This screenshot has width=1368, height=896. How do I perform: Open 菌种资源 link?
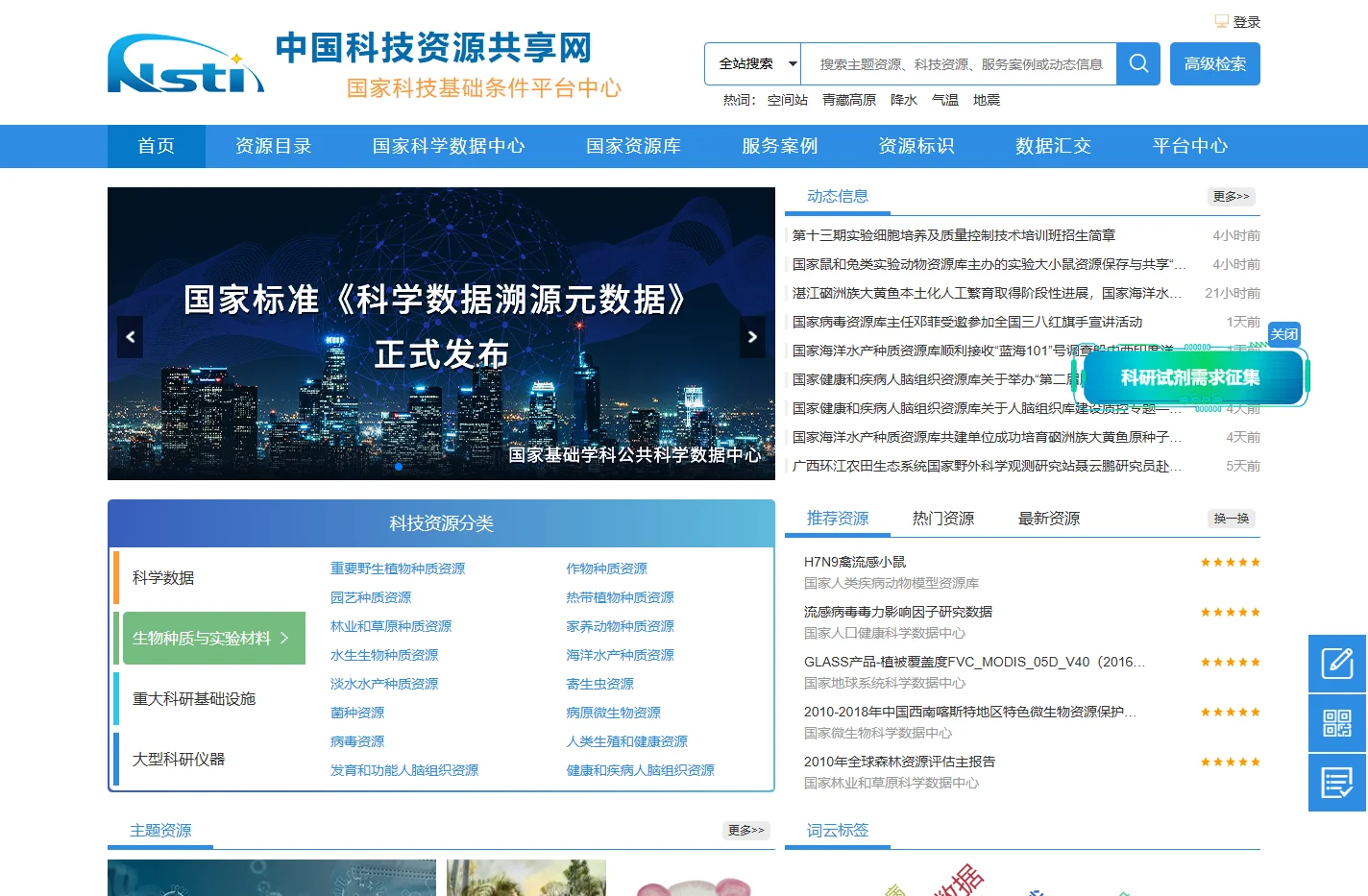357,713
